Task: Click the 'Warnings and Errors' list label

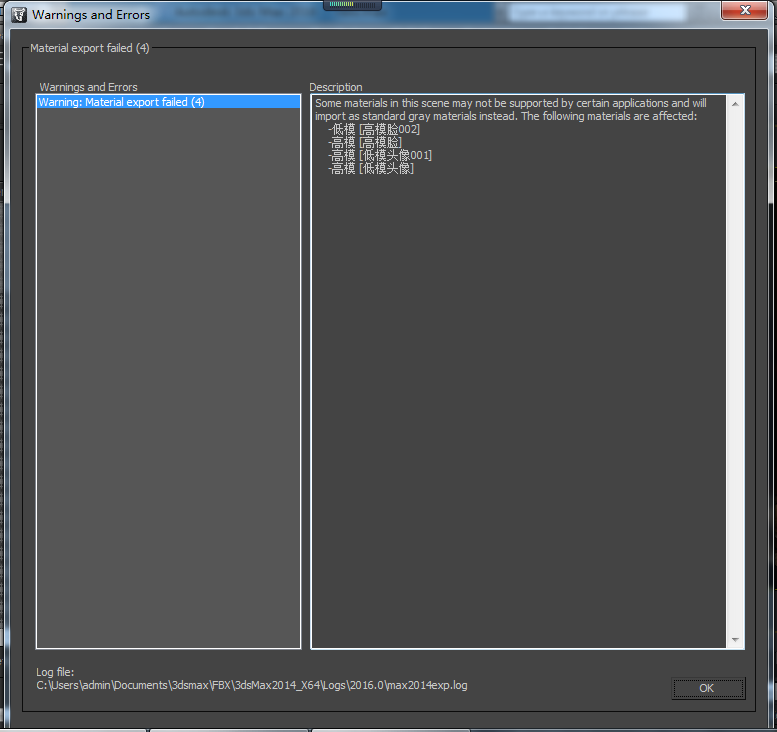Action: 88,87
